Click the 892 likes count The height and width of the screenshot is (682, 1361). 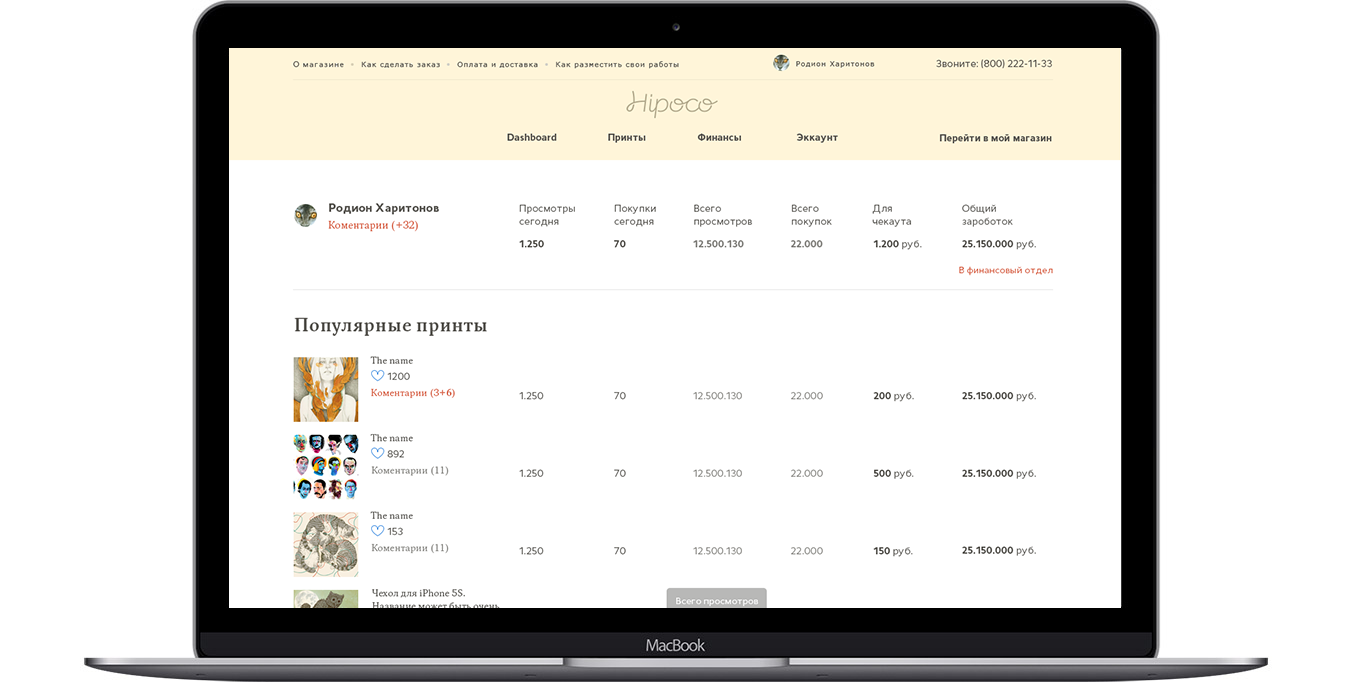point(396,454)
